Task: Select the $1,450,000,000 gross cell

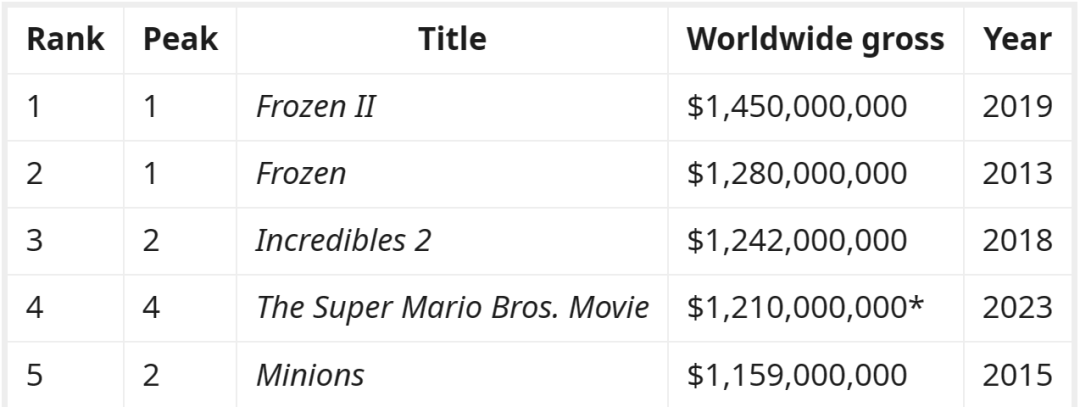Action: point(797,107)
